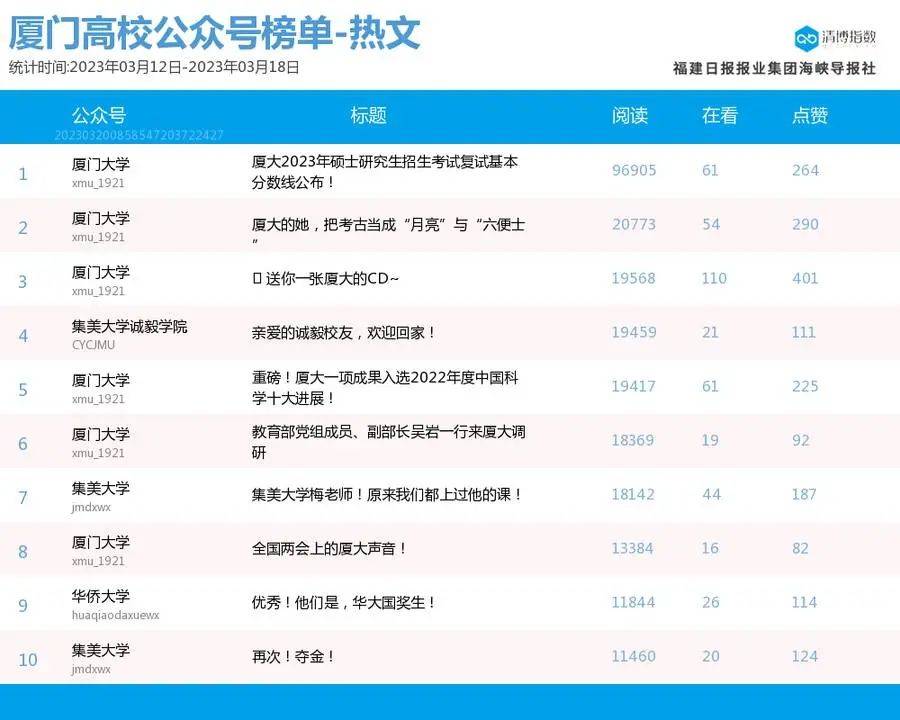Click likes value 124
The height and width of the screenshot is (720, 900).
coord(805,656)
